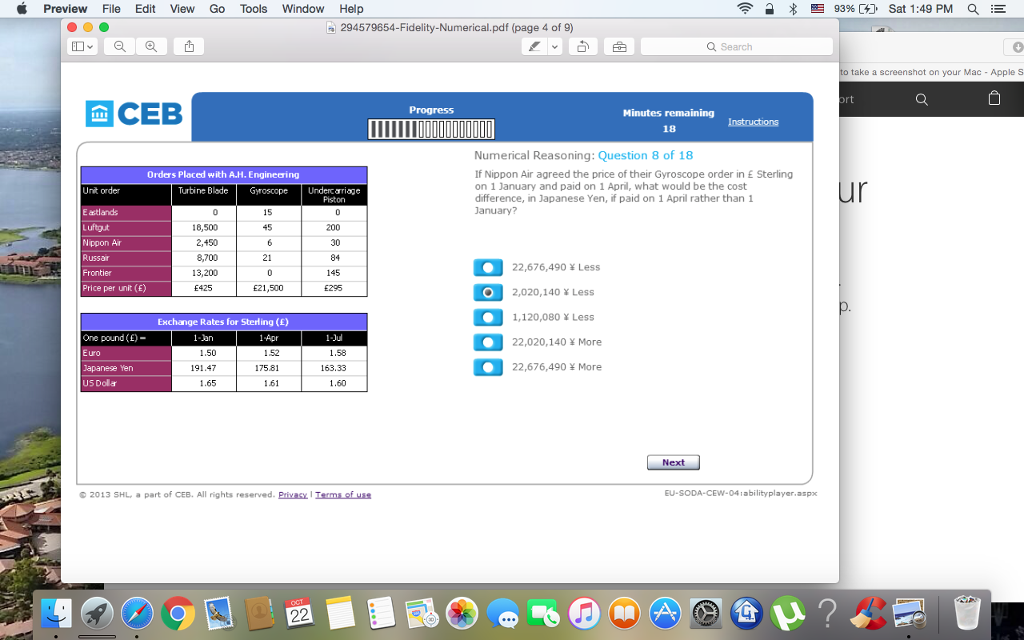Screen dimensions: 1024x640
Task: Open the Preview application menu
Action: click(65, 8)
